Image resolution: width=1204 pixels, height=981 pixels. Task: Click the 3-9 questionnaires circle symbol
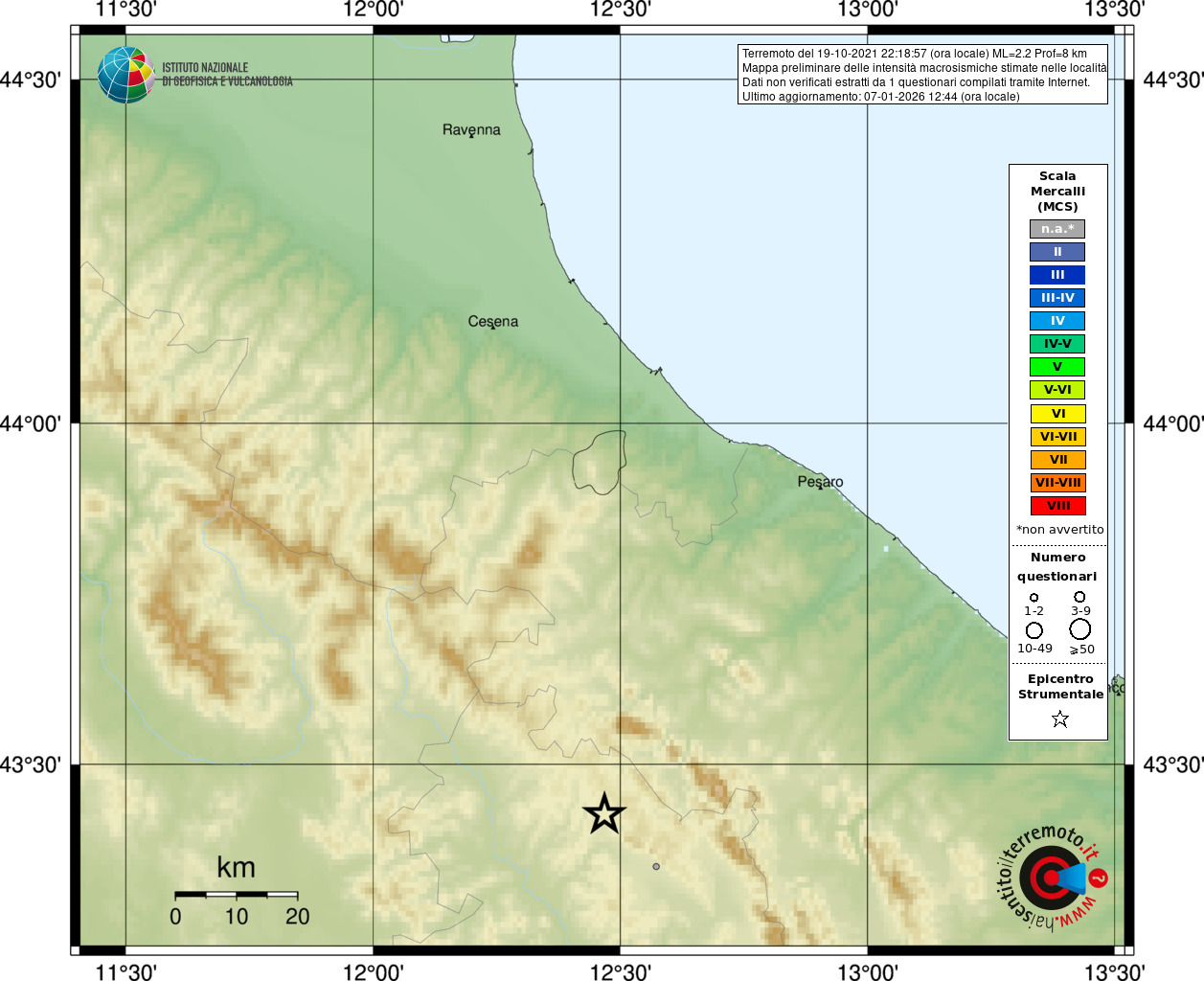point(1079,597)
